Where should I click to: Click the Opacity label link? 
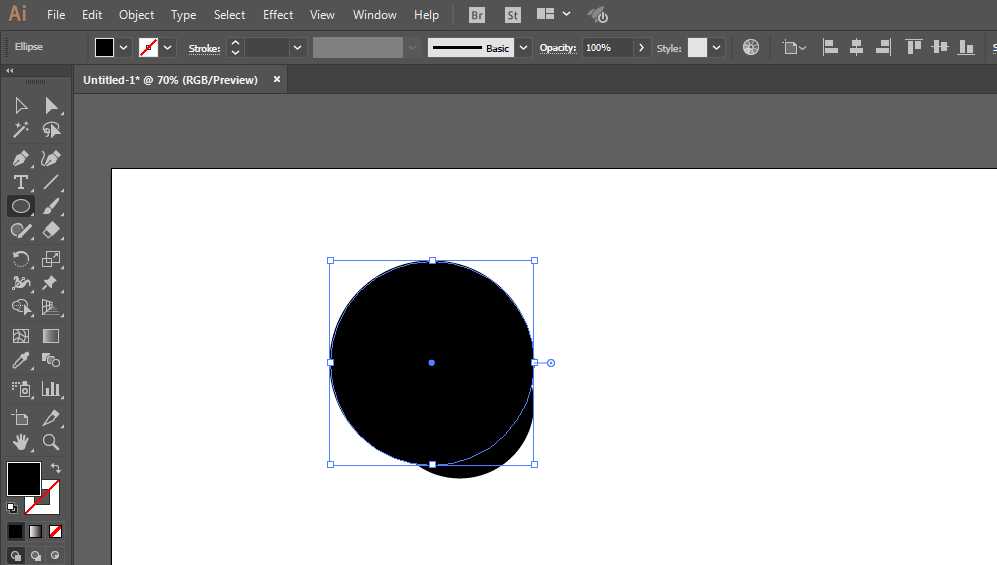(x=558, y=48)
